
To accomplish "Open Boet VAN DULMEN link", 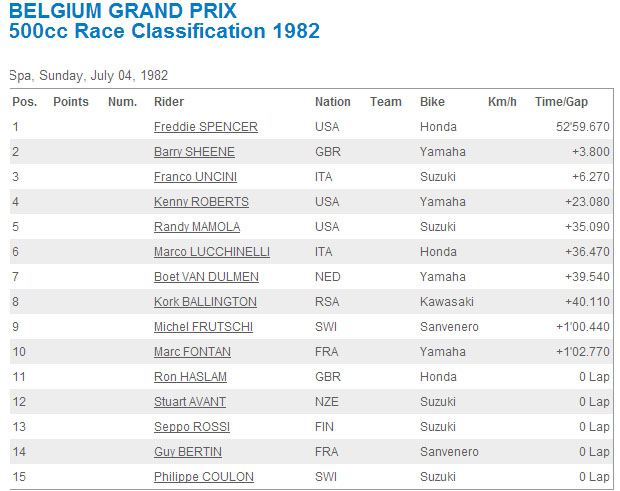I will [206, 277].
